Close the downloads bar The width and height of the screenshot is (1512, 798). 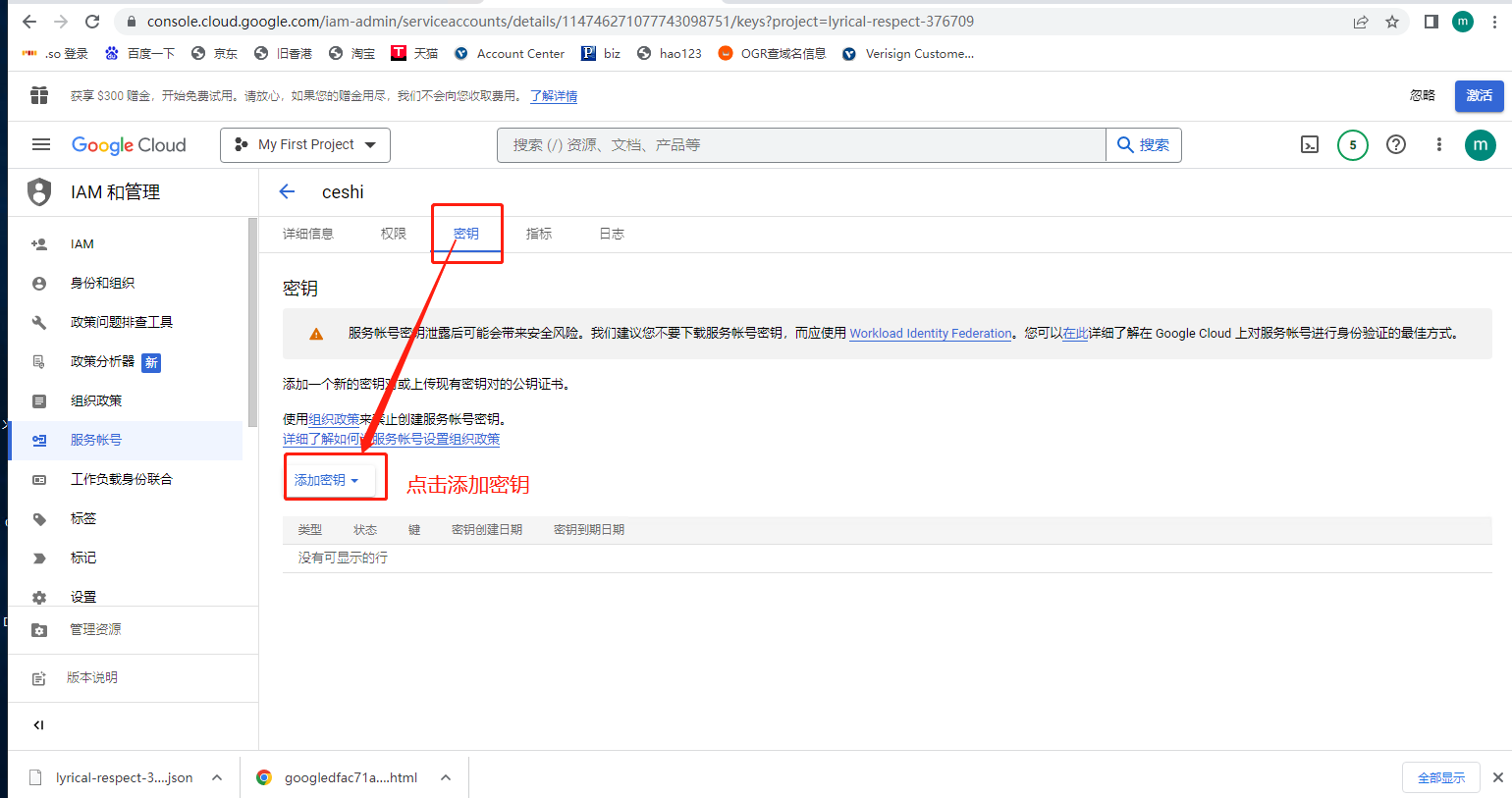[1498, 777]
